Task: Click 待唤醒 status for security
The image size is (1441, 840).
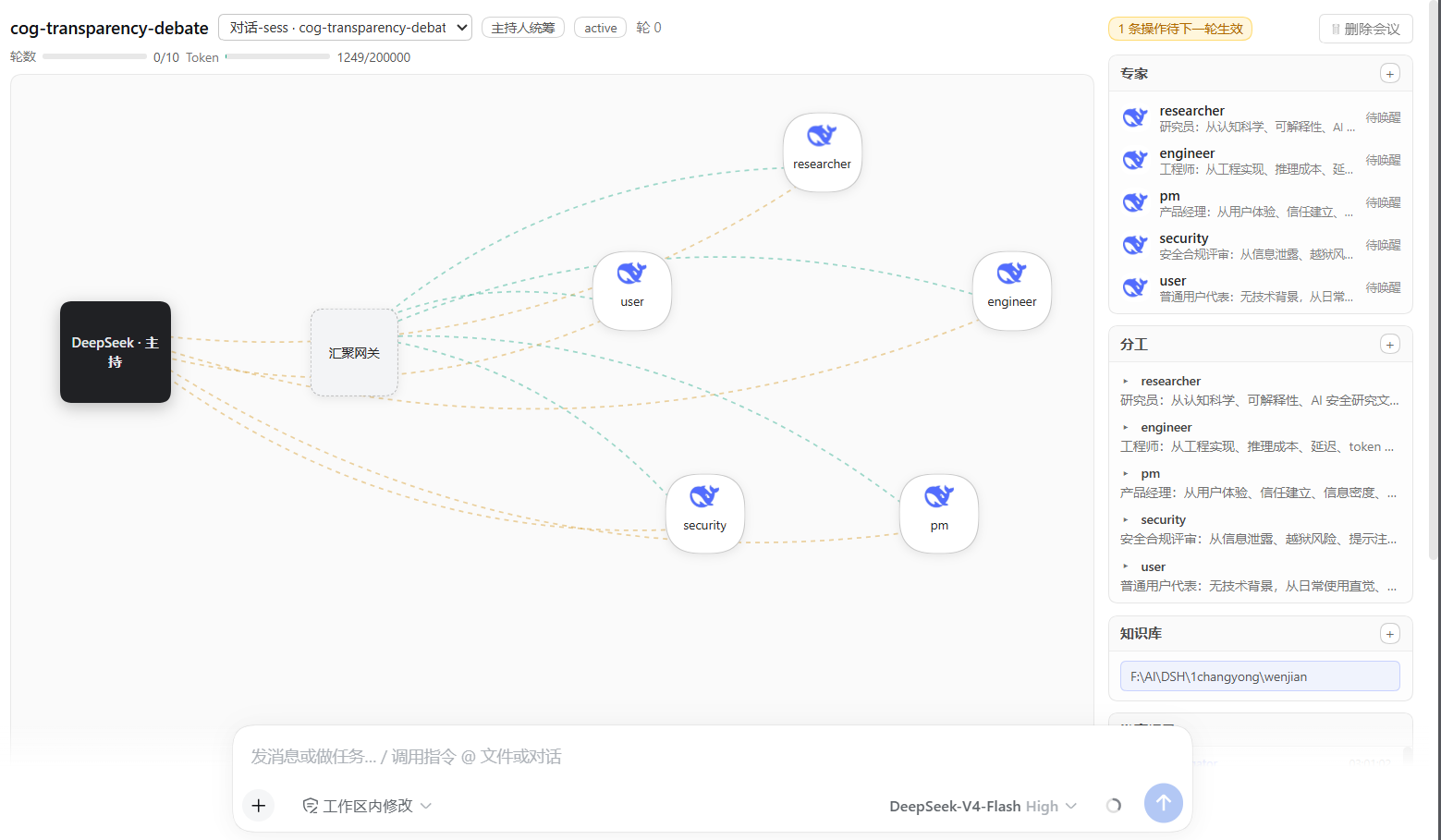Action: [1383, 245]
